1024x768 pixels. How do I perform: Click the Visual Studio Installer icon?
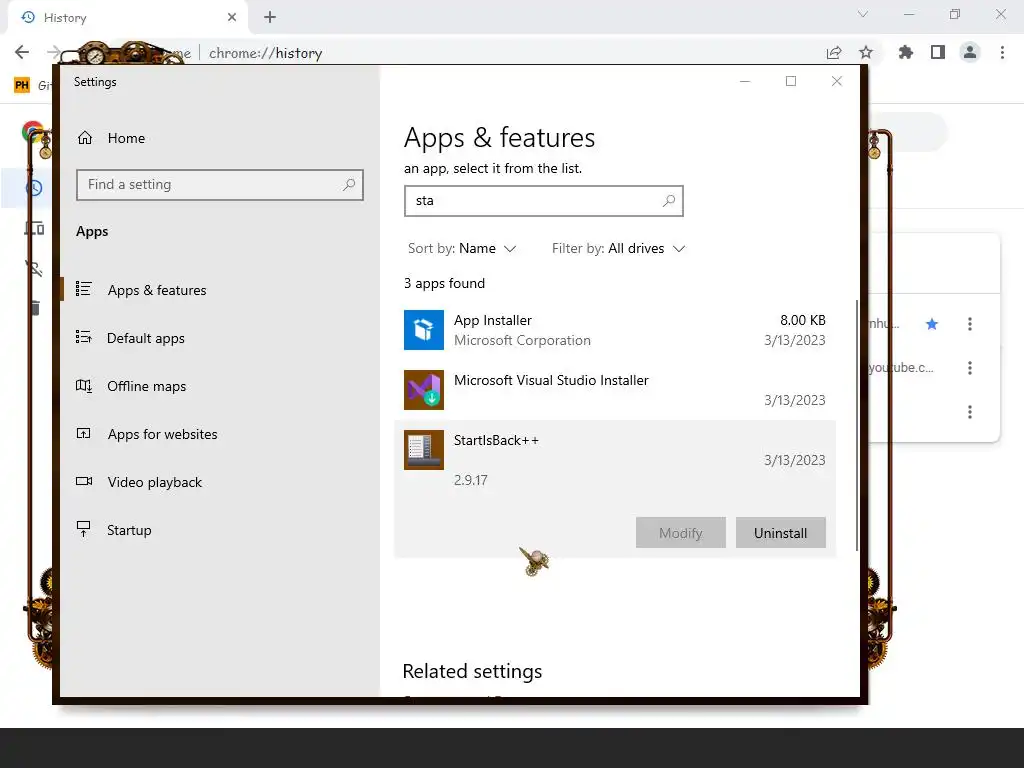424,390
